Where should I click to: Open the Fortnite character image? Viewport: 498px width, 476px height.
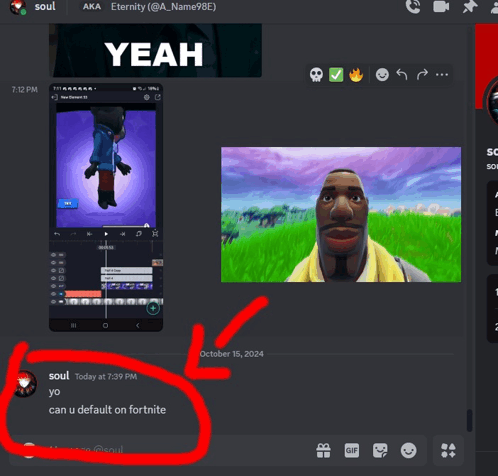coord(341,215)
